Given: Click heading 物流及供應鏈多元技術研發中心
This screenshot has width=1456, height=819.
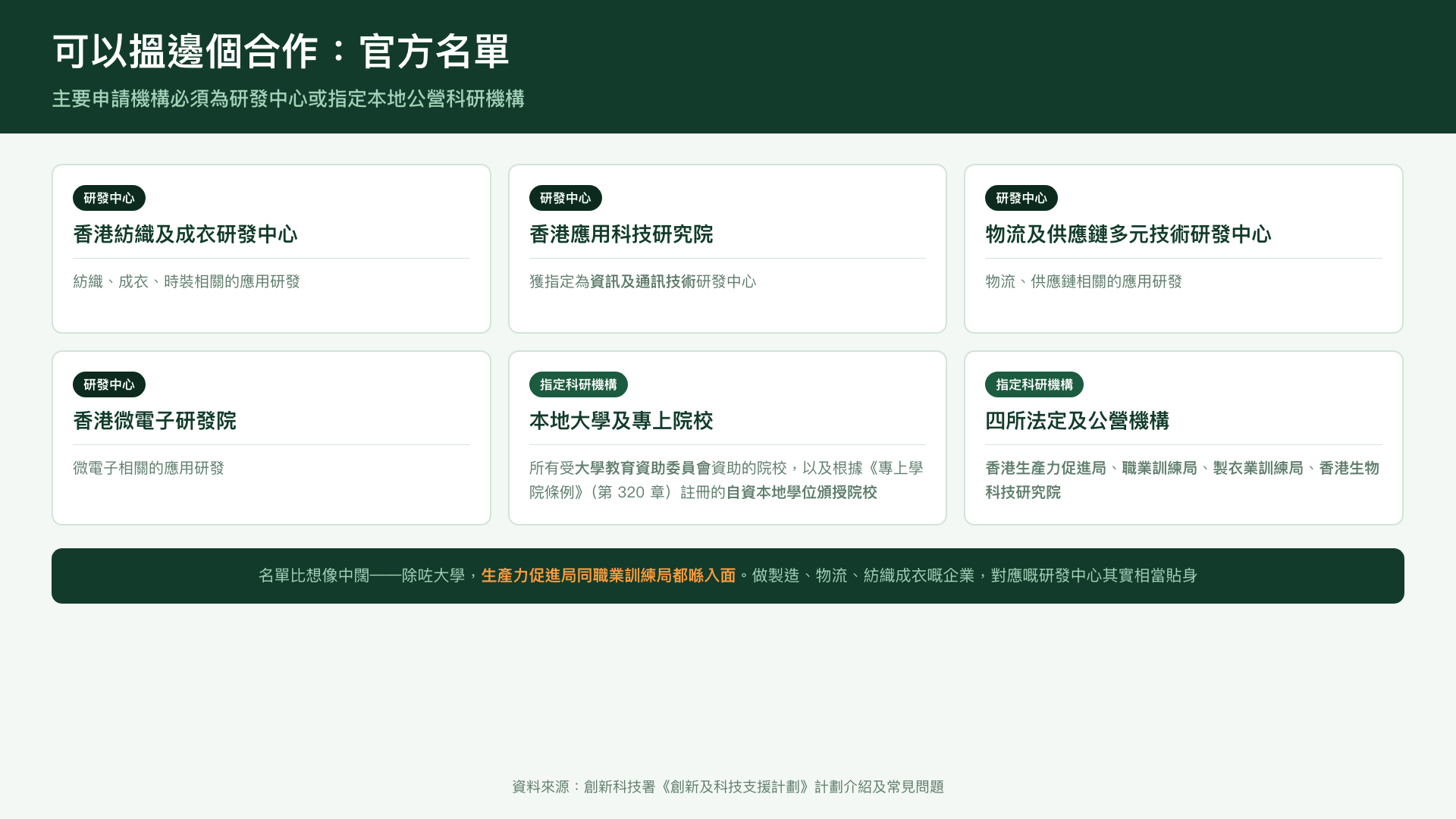Looking at the screenshot, I should tap(1128, 234).
